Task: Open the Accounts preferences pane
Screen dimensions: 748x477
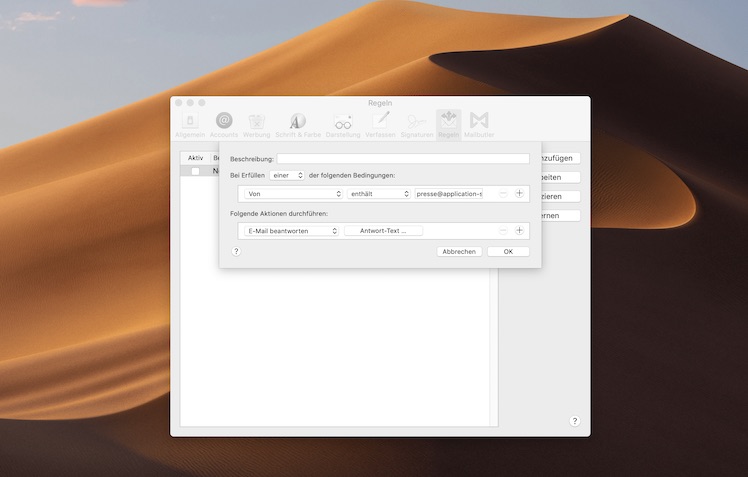Action: pos(224,124)
